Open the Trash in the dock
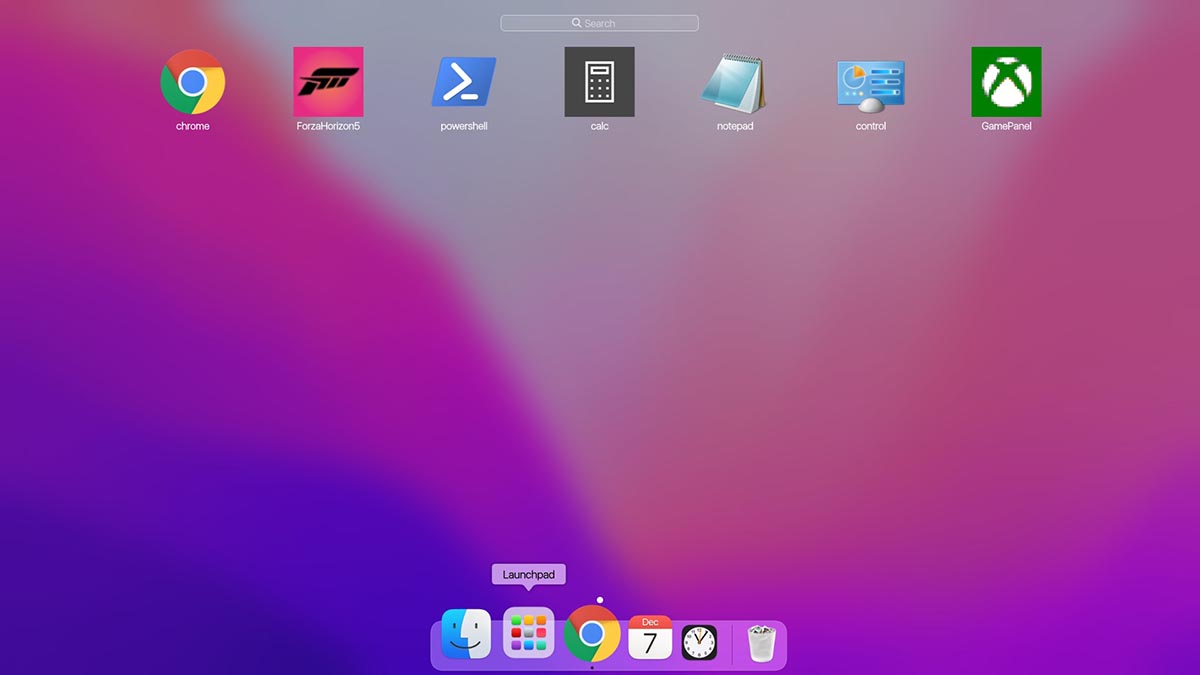This screenshot has height=675, width=1200. click(x=762, y=642)
